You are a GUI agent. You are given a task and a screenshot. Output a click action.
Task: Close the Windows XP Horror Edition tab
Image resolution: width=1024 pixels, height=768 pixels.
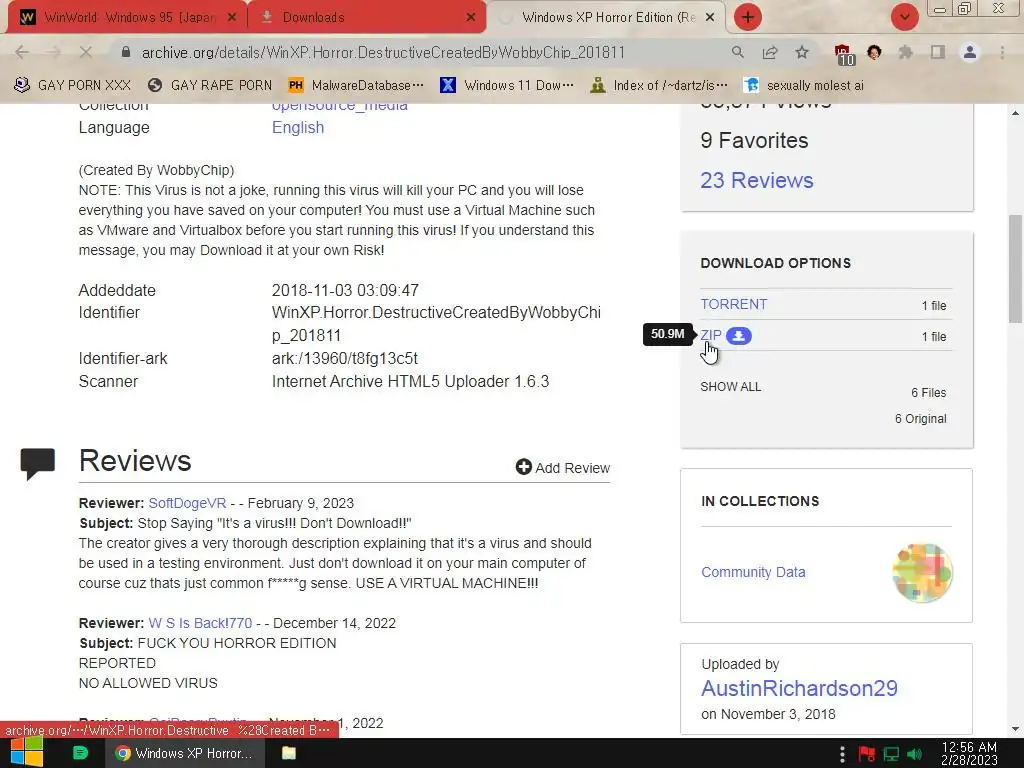[710, 18]
